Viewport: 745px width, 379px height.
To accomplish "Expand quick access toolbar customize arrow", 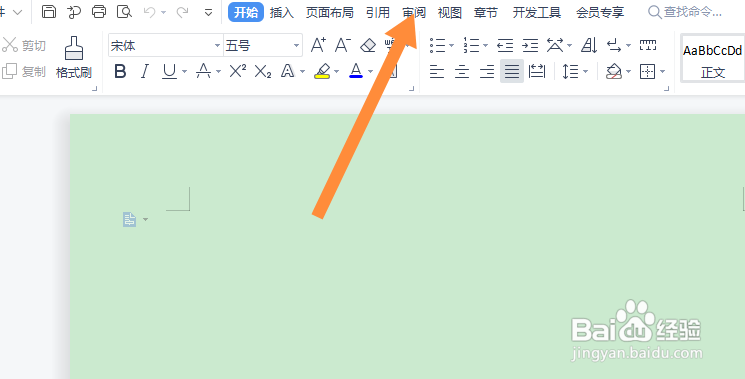I will click(x=208, y=12).
